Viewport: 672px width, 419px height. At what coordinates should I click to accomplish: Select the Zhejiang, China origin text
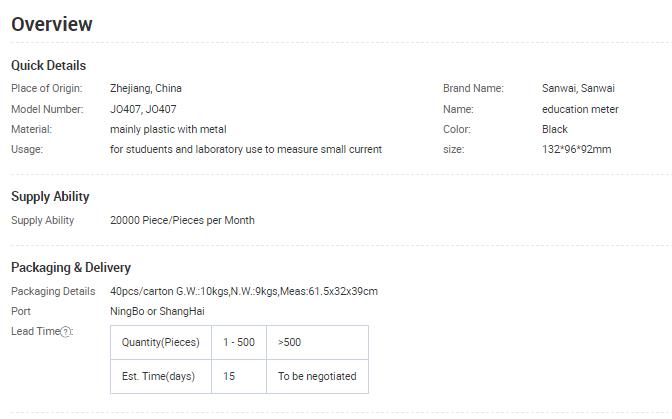146,88
